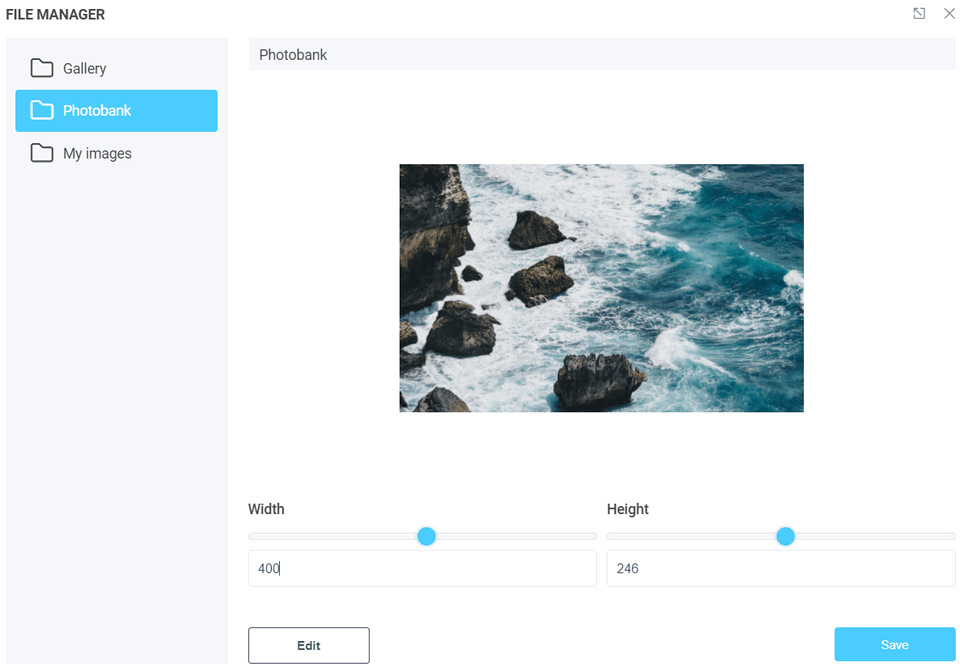Click the Gallery folder icon
The image size is (960, 667).
point(42,68)
